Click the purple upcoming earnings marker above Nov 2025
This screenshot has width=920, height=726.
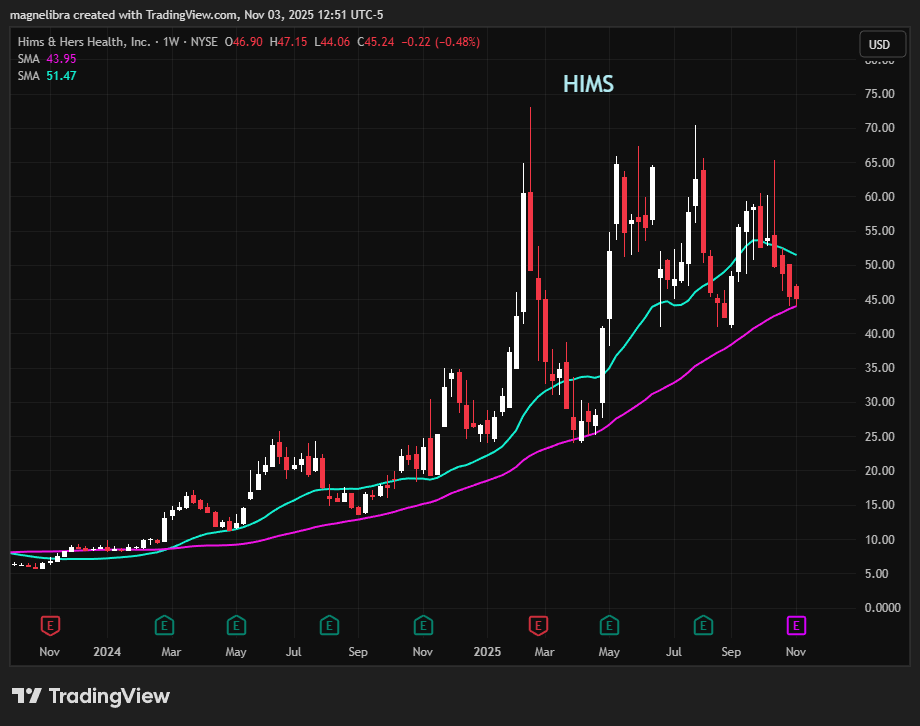point(796,626)
